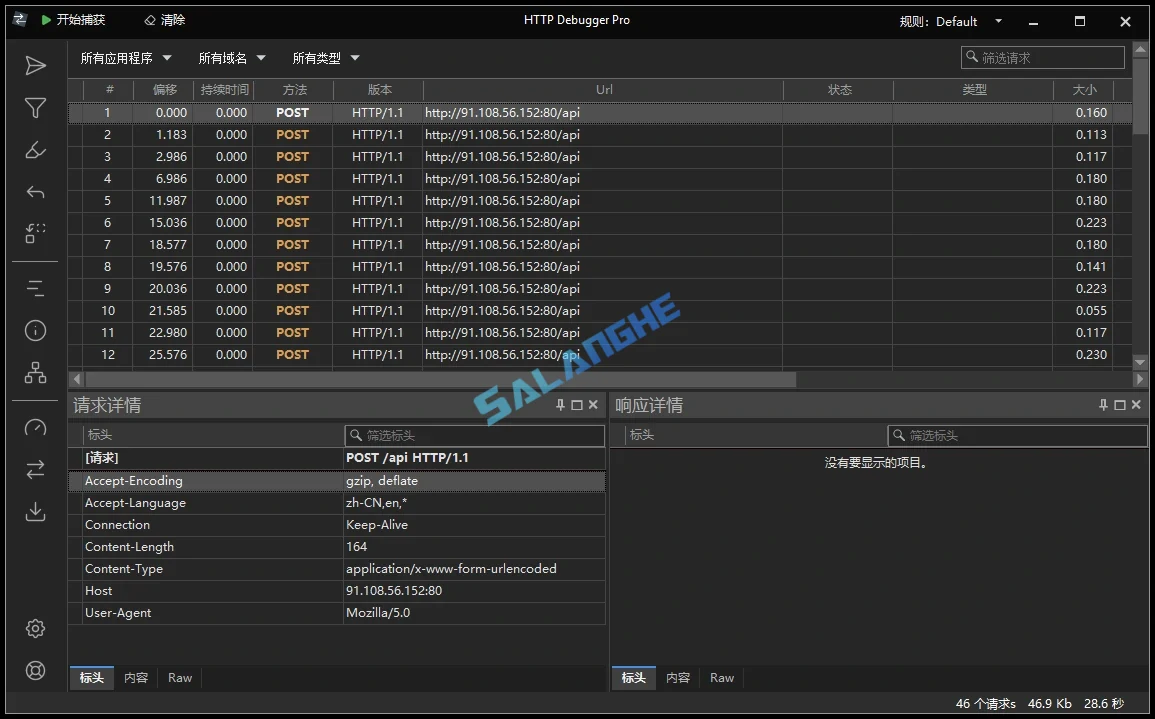
Task: Open the filter funnel icon in sidebar
Action: click(35, 108)
